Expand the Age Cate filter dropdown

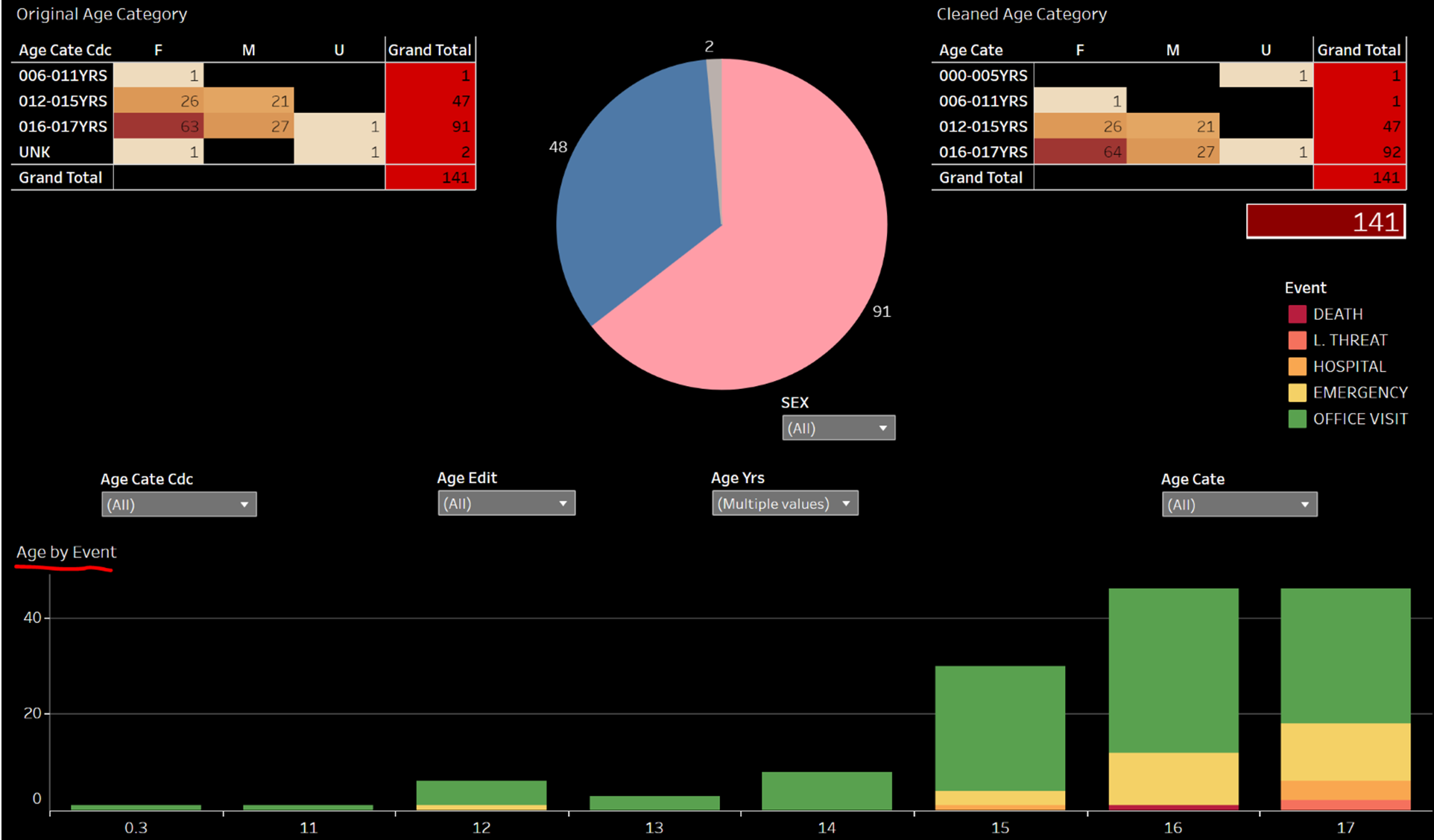[1239, 505]
